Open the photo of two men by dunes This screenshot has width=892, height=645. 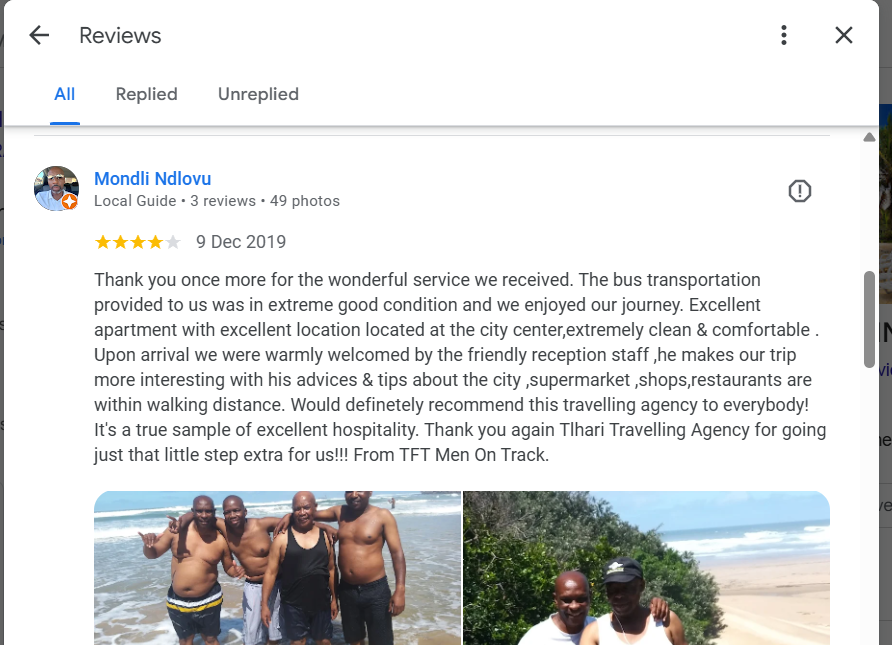pyautogui.click(x=647, y=568)
